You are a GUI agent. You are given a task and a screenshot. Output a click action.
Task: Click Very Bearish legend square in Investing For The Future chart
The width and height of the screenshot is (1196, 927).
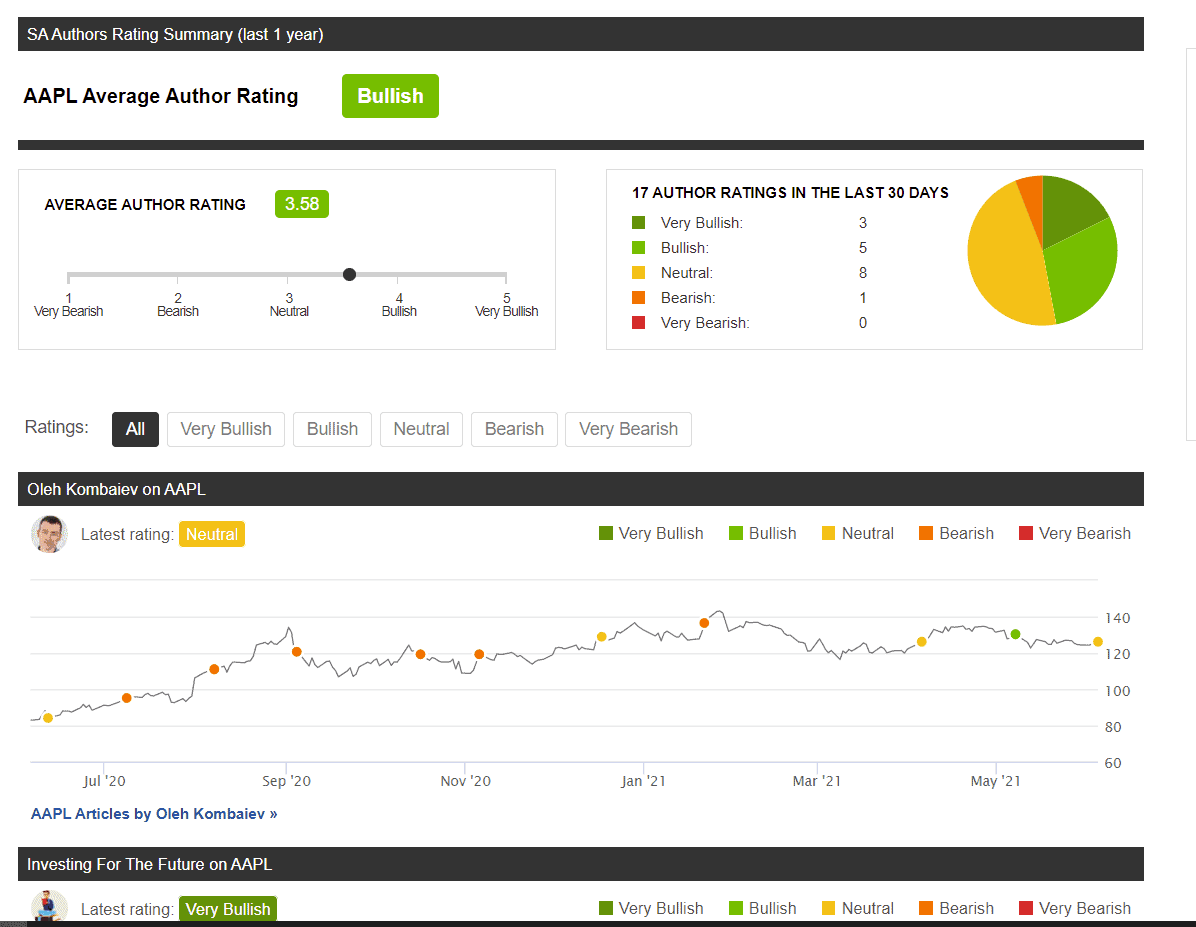(x=1026, y=908)
